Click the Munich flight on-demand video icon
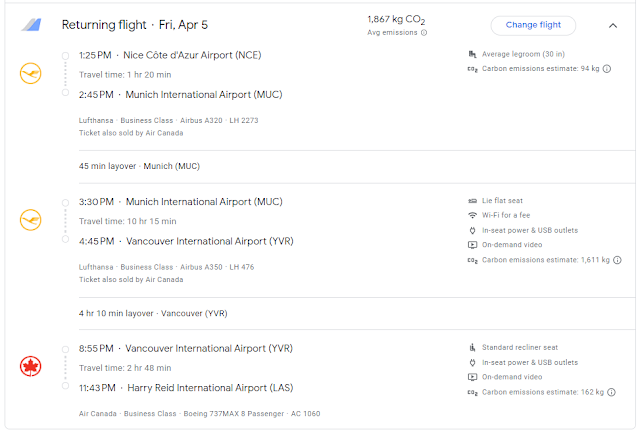Image resolution: width=640 pixels, height=432 pixels. coord(472,245)
